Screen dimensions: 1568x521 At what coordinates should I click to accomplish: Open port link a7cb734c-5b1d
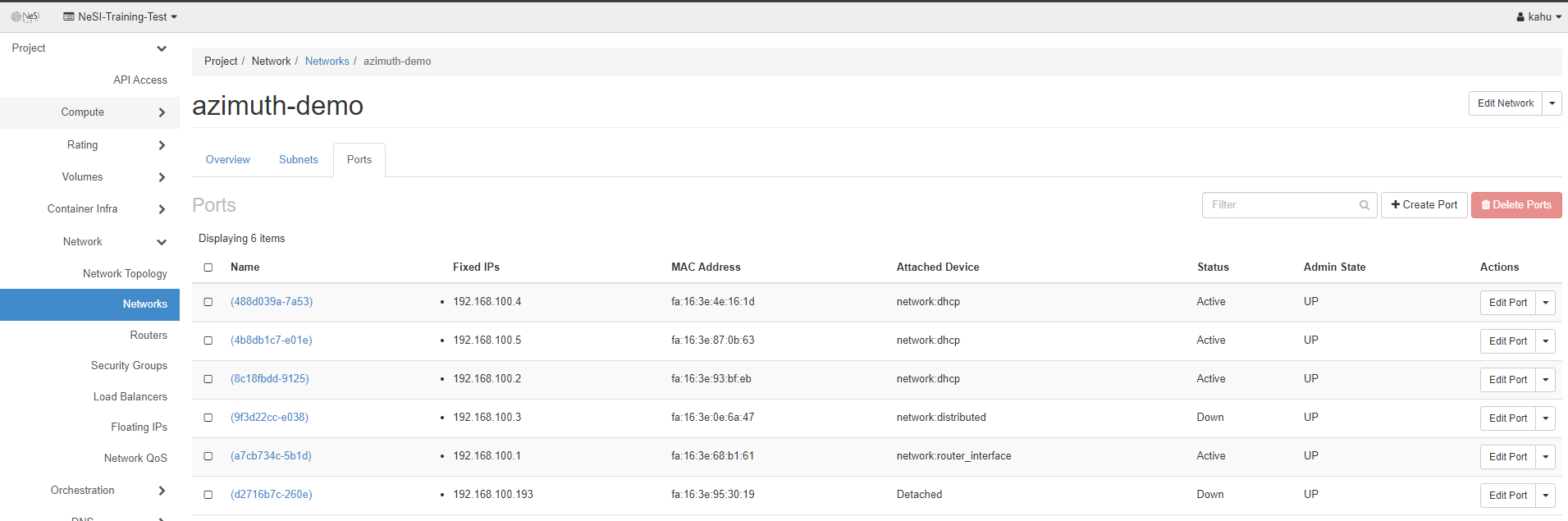[x=271, y=456]
